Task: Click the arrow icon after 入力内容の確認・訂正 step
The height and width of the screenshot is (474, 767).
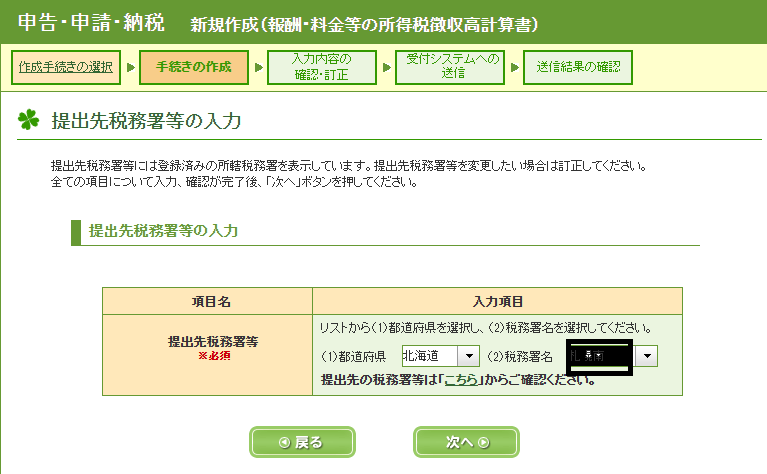Action: point(385,68)
